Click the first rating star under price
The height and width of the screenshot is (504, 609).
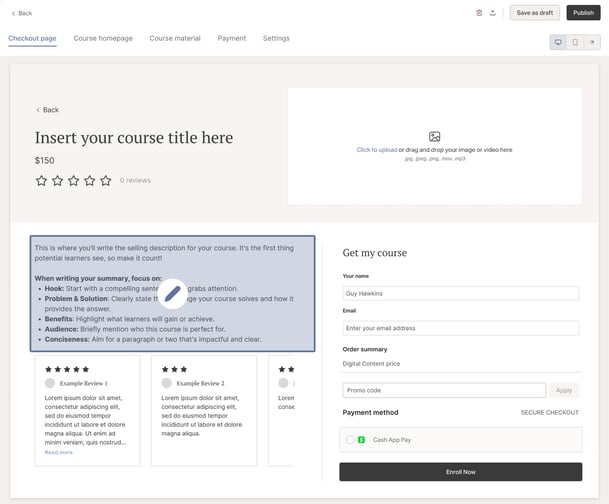[42, 181]
